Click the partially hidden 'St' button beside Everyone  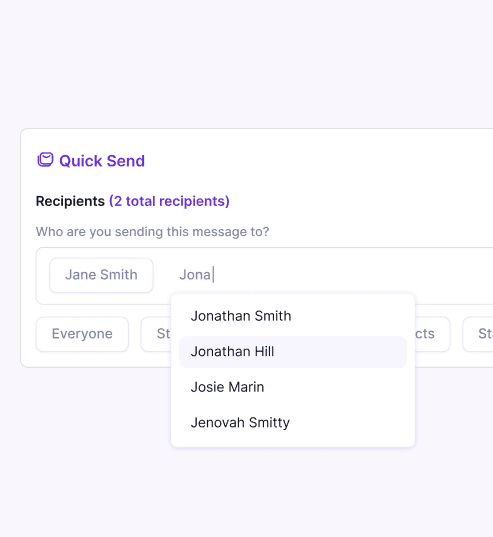click(x=156, y=334)
